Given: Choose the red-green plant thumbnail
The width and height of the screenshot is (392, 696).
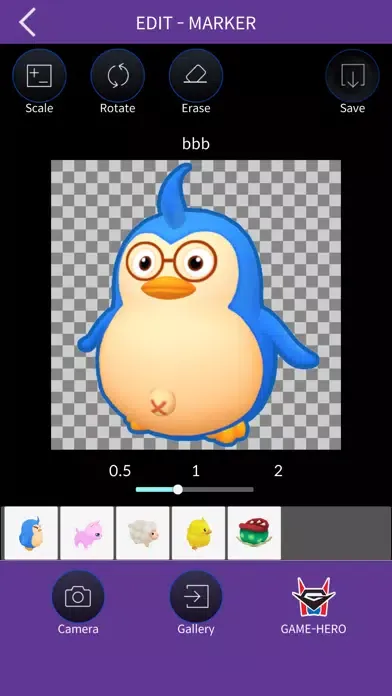Looking at the screenshot, I should click(x=254, y=533).
